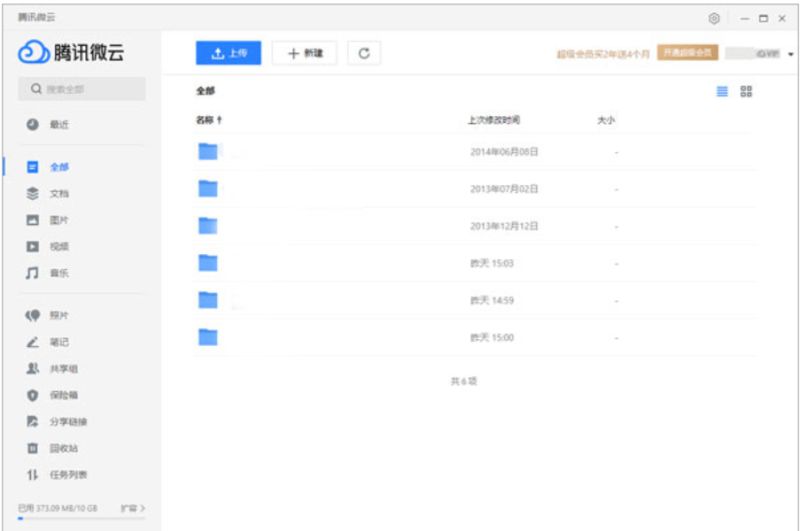Click the 扩容 expand storage link

[133, 508]
